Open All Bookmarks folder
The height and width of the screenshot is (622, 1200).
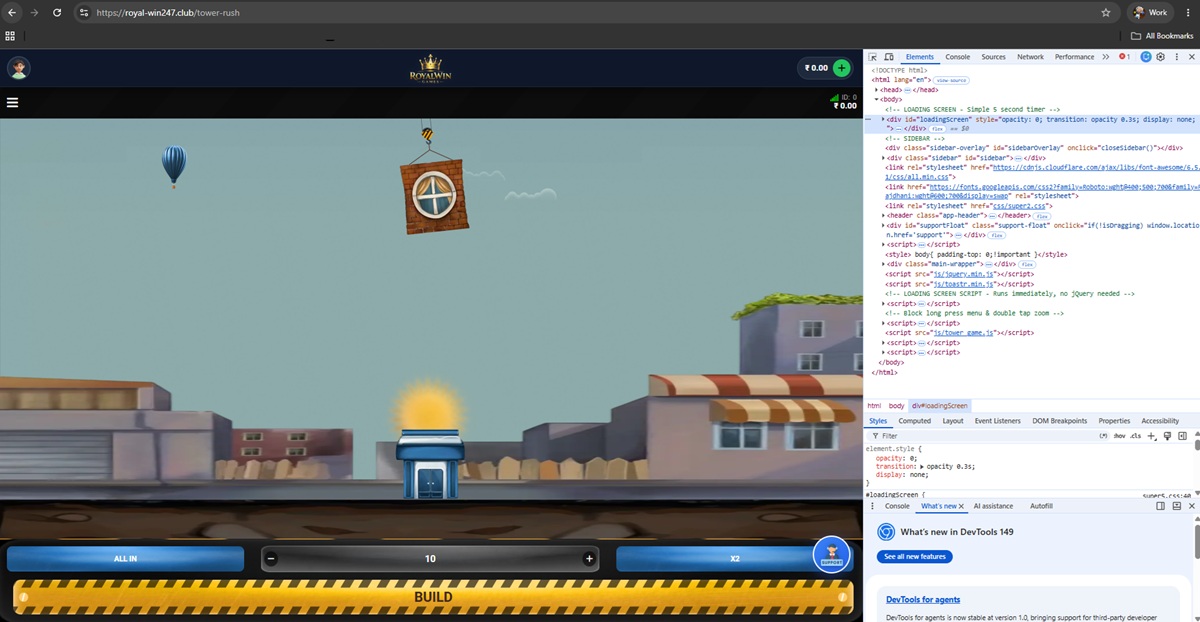pyautogui.click(x=1162, y=36)
